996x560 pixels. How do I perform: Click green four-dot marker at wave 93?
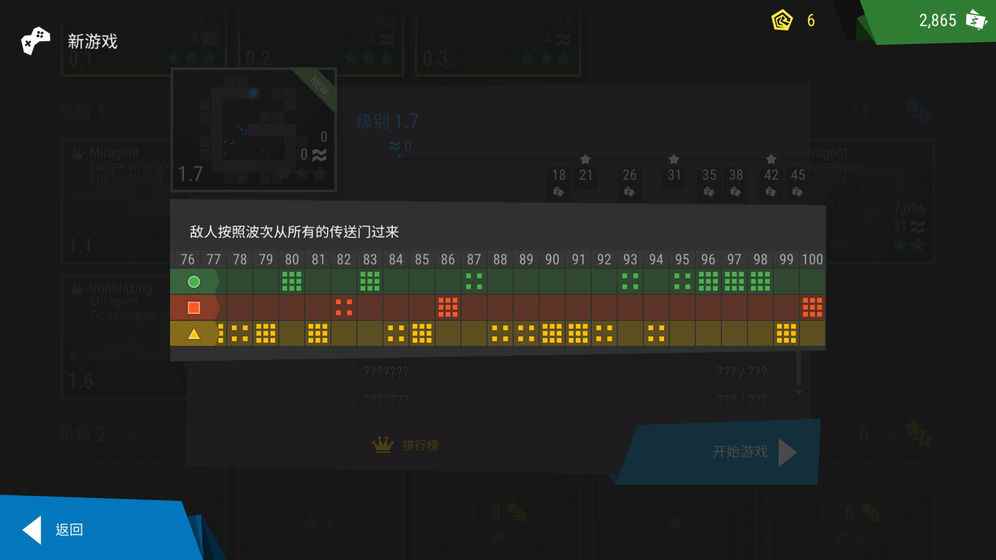click(x=630, y=281)
